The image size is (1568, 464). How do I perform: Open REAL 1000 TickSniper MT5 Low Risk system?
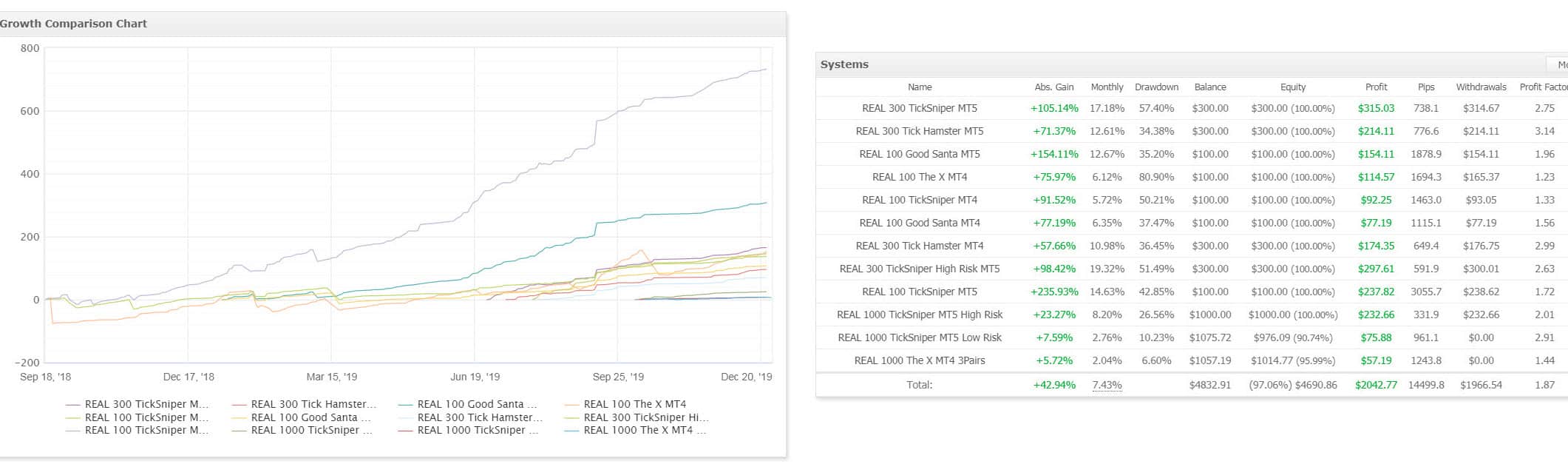919,337
